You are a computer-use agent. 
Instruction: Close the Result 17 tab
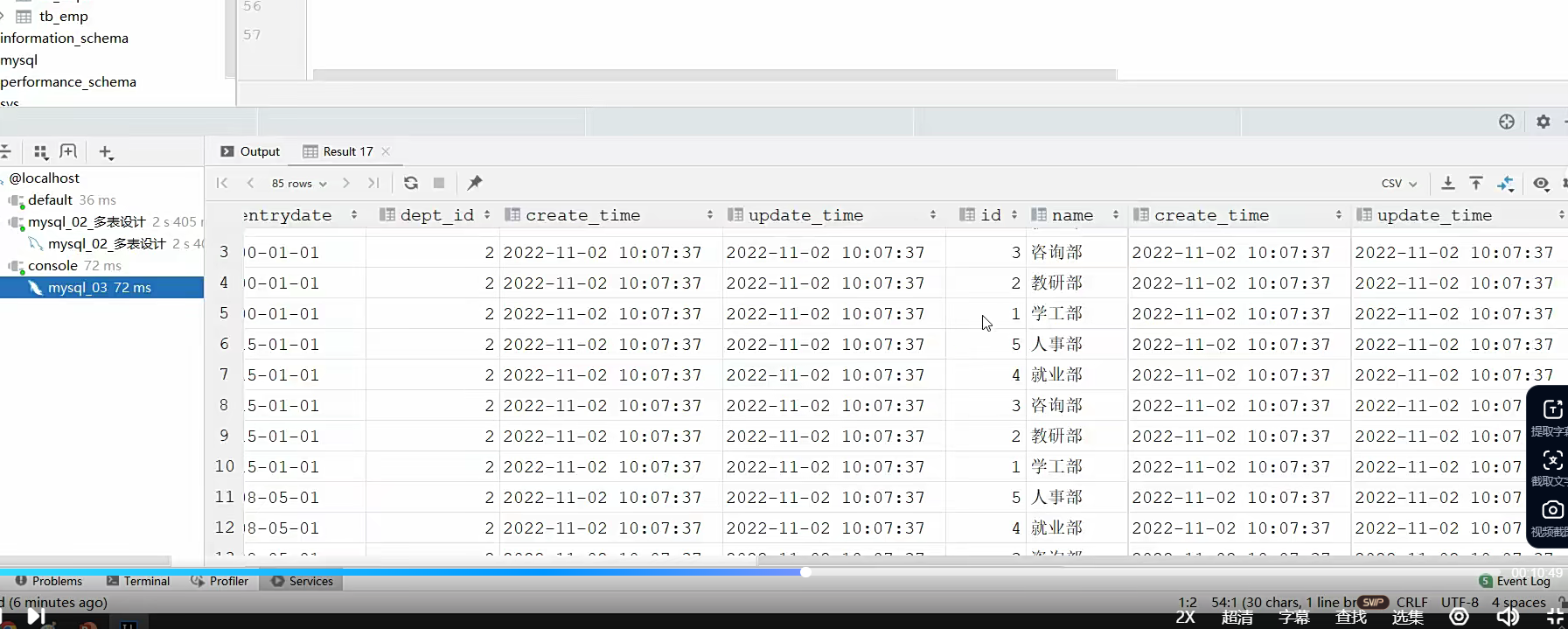coord(386,151)
